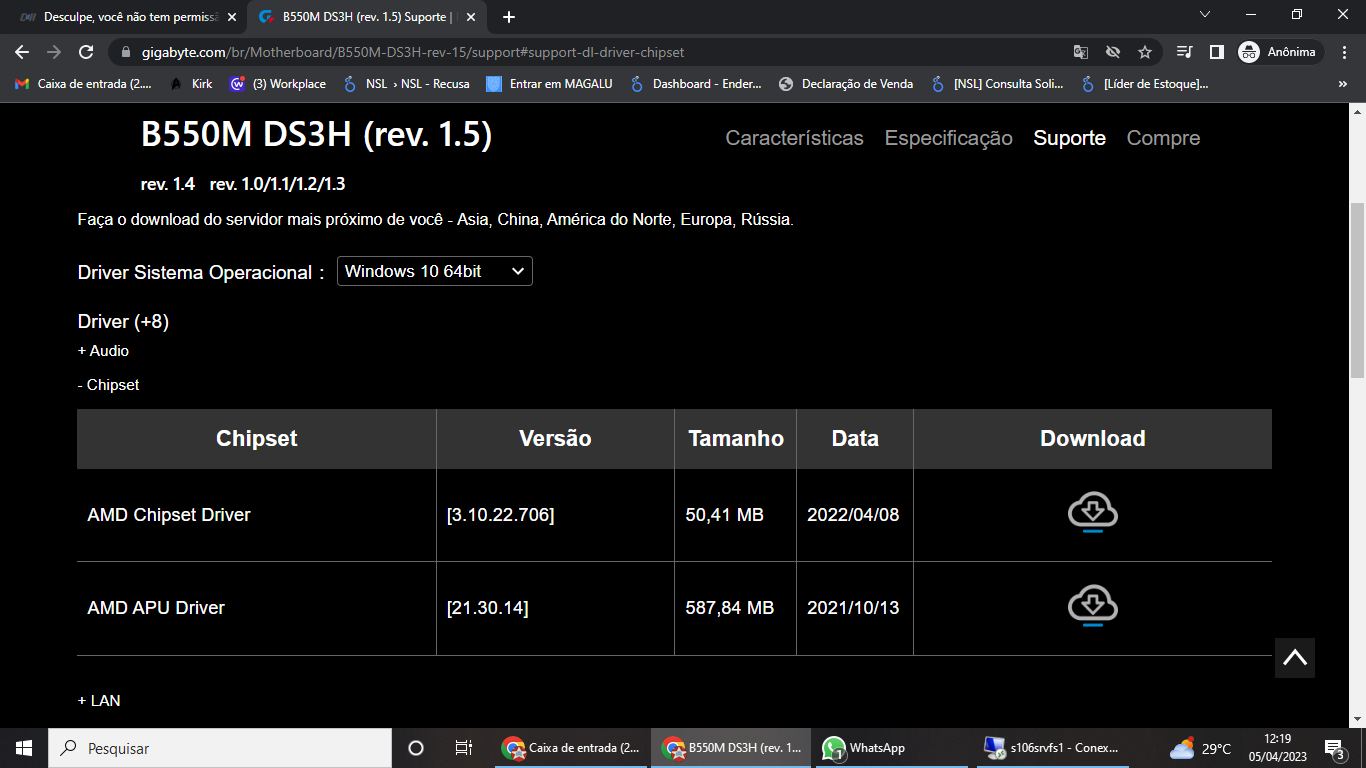Open the (3) Workplace bookmark
This screenshot has width=1366, height=768.
tap(278, 84)
